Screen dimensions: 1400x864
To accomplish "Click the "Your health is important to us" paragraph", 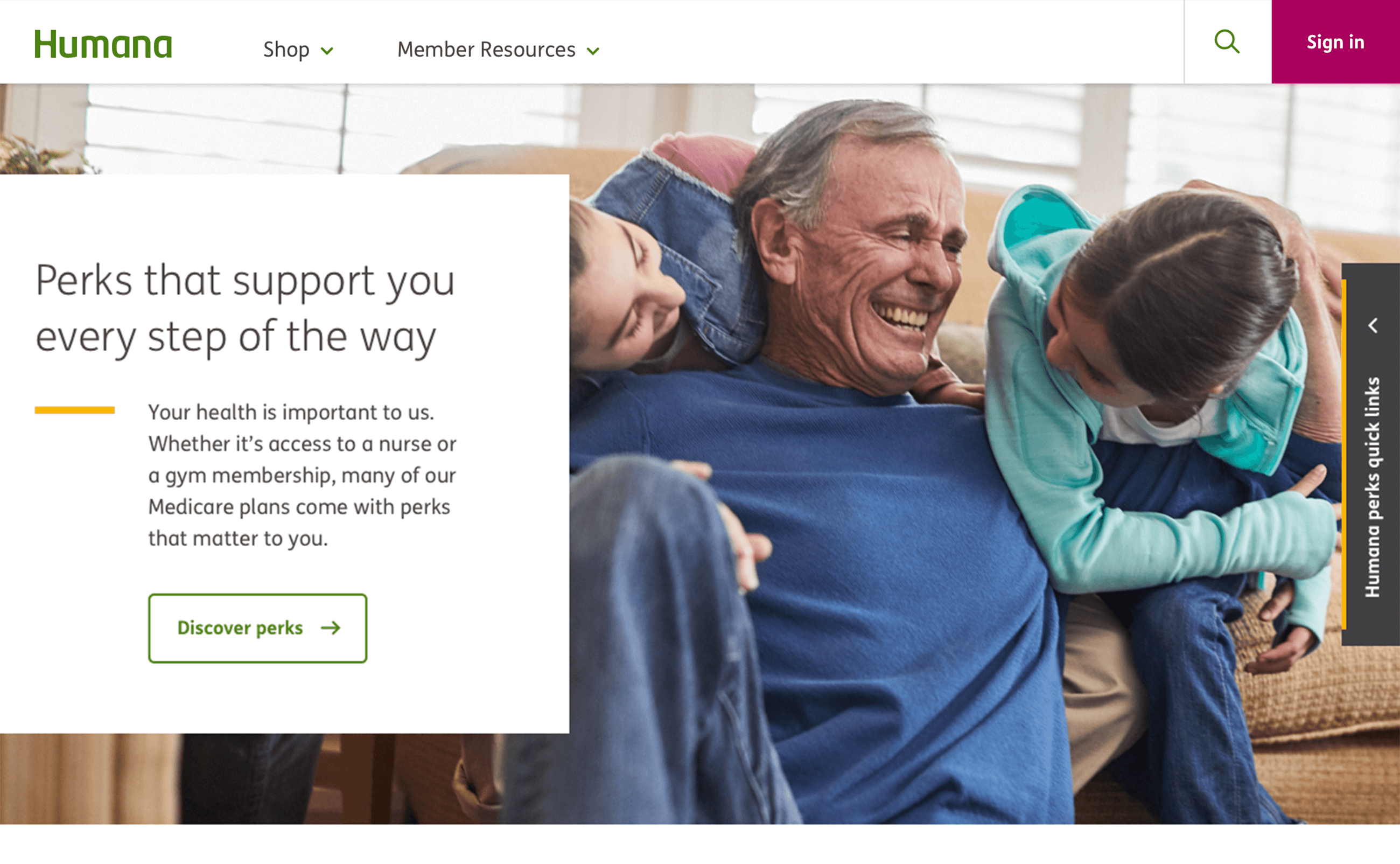I will (x=302, y=475).
